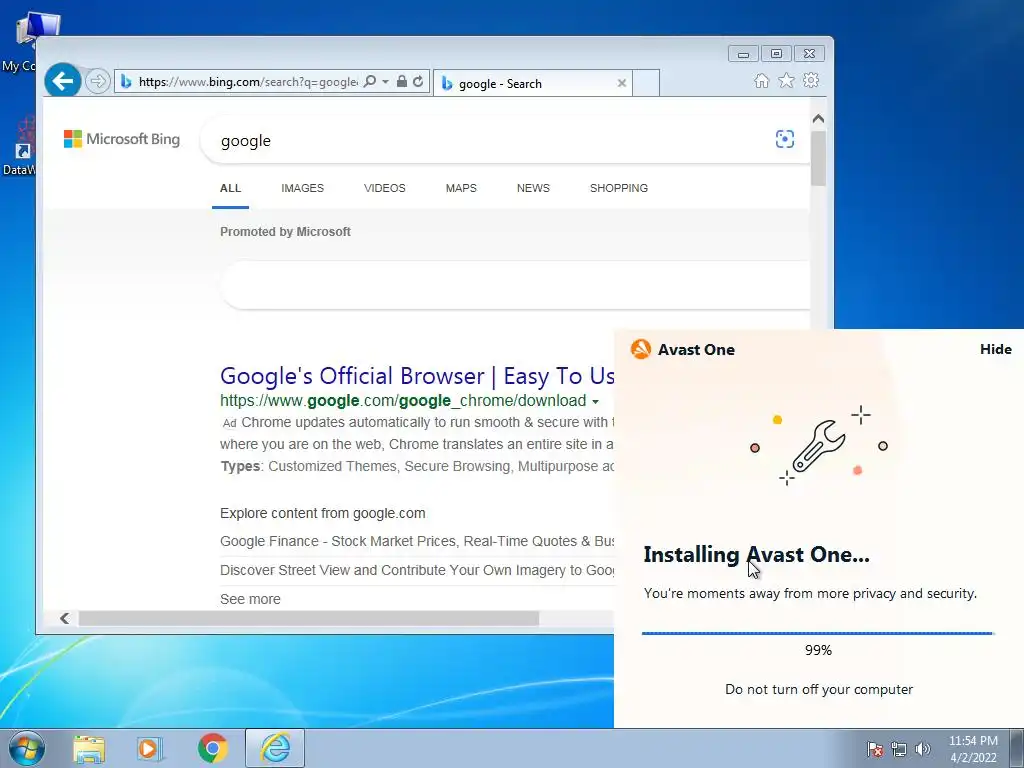Go to the Internet Explorer home page
1024x768 pixels.
point(761,81)
